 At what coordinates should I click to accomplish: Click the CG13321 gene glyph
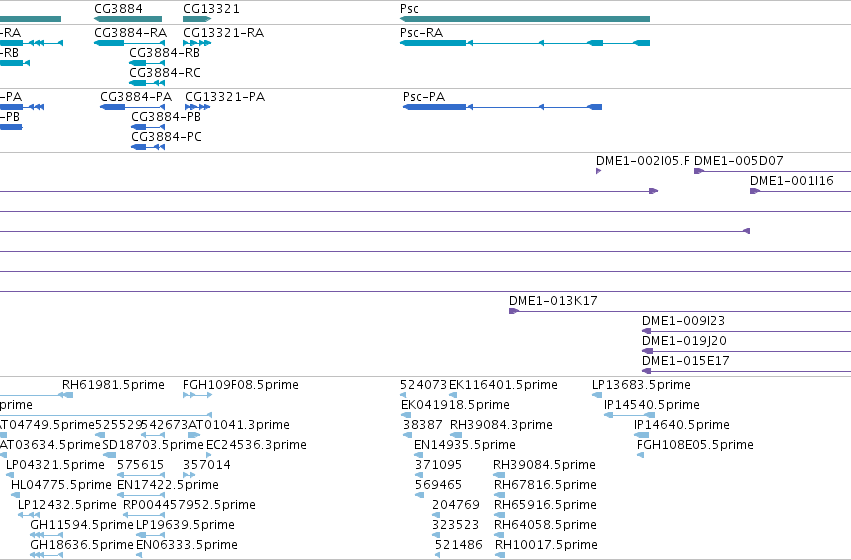point(197,19)
